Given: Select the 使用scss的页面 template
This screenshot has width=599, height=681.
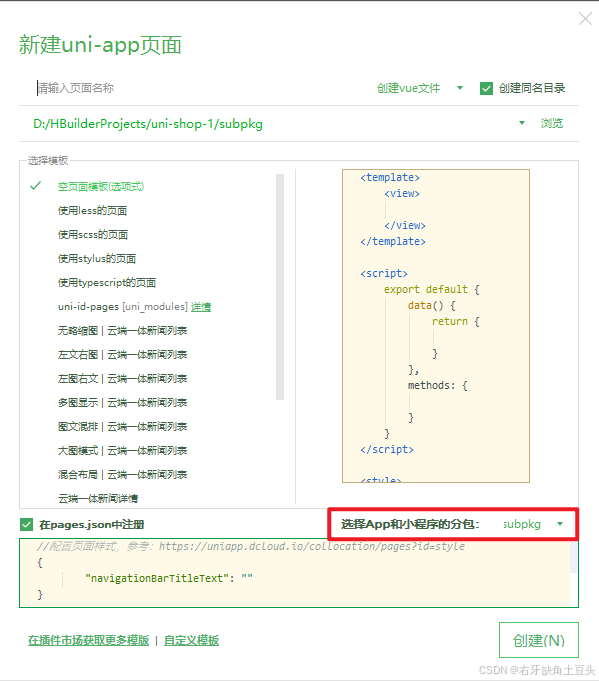Looking at the screenshot, I should pos(93,235).
